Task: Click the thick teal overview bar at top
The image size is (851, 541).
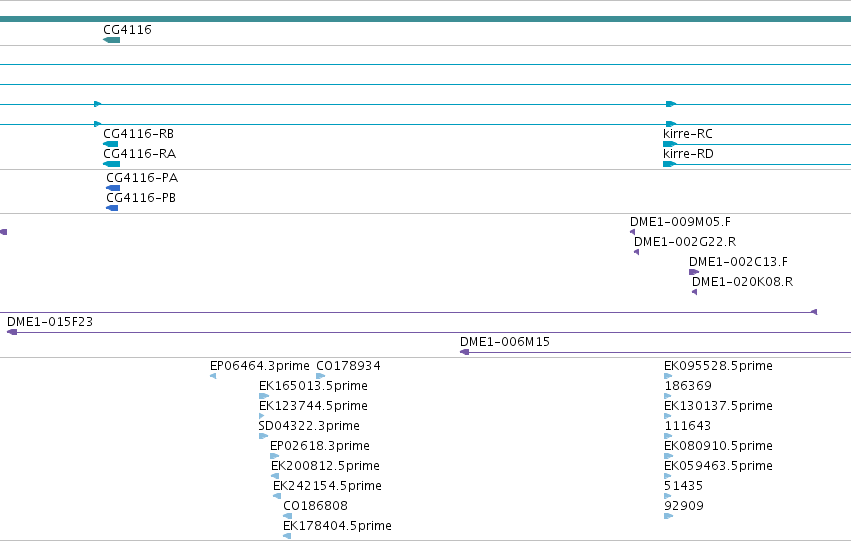Action: point(426,19)
